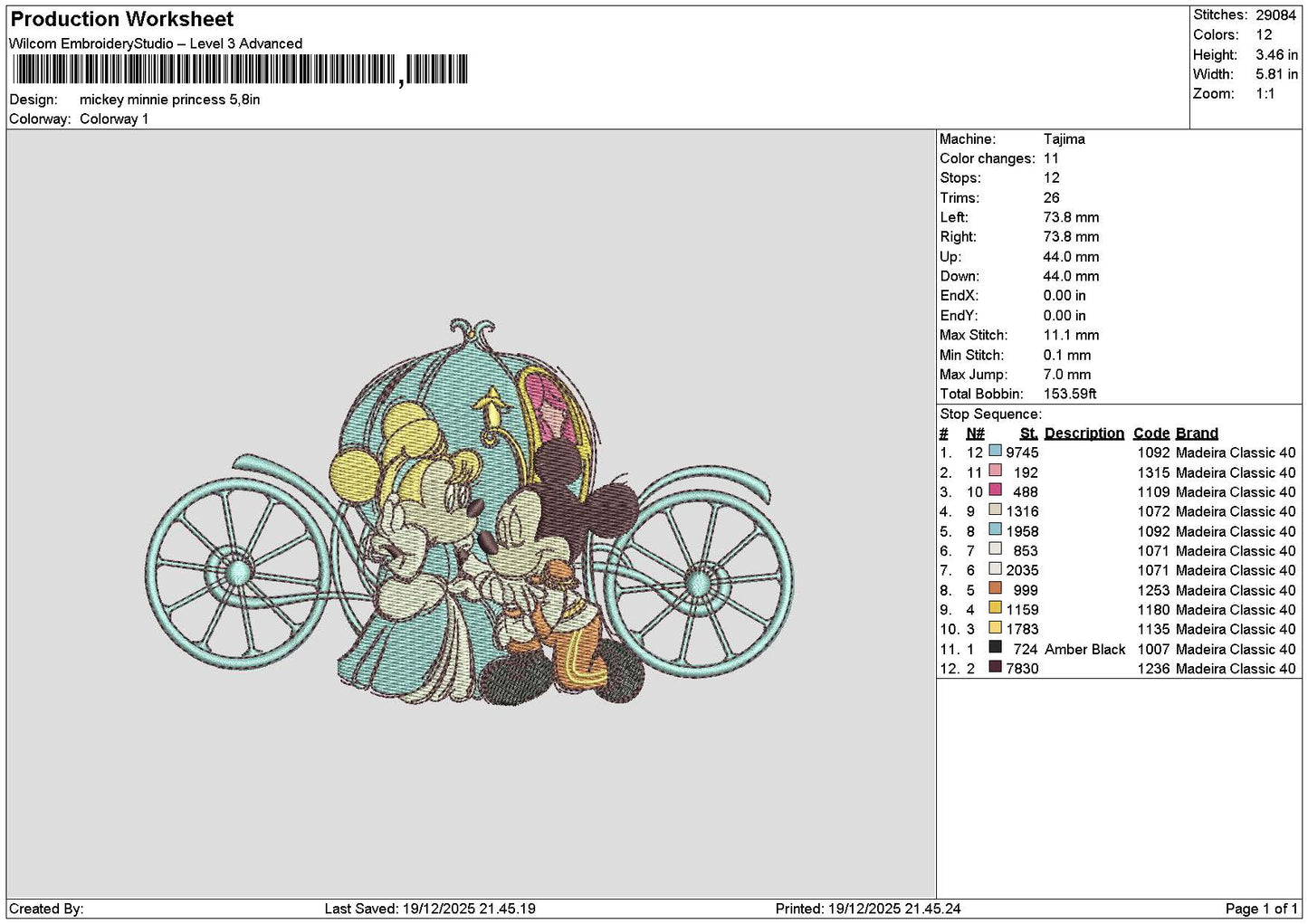Click the thread code 1109
1308x924 pixels.
tap(1154, 492)
